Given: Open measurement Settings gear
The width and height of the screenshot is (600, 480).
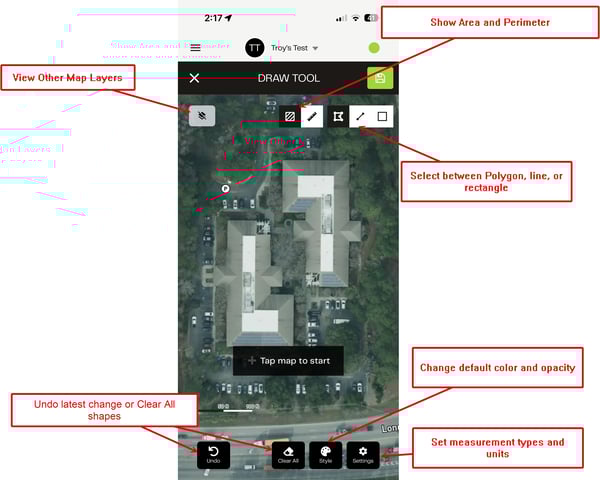Looking at the screenshot, I should (x=363, y=455).
